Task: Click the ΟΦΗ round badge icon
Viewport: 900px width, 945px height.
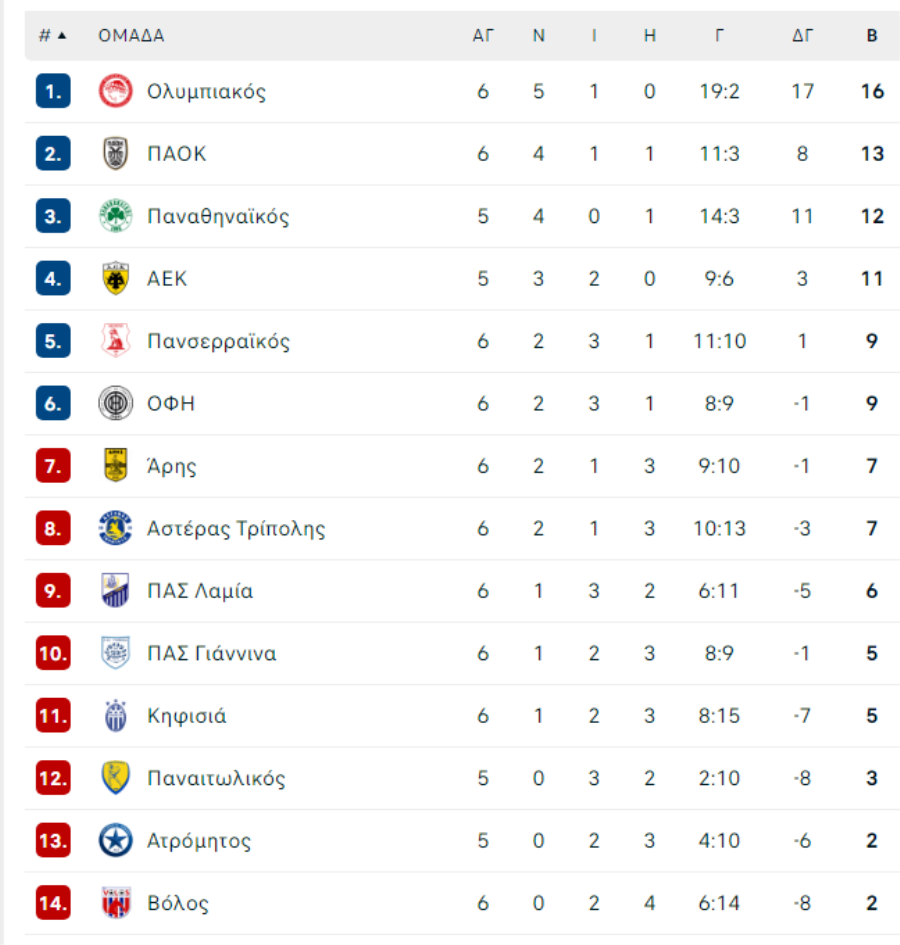Action: point(116,404)
